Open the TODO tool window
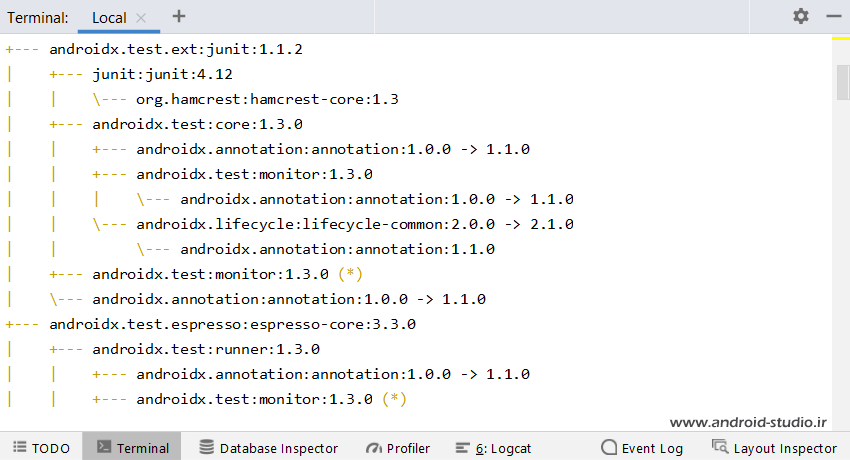This screenshot has height=460, width=850. pos(42,448)
